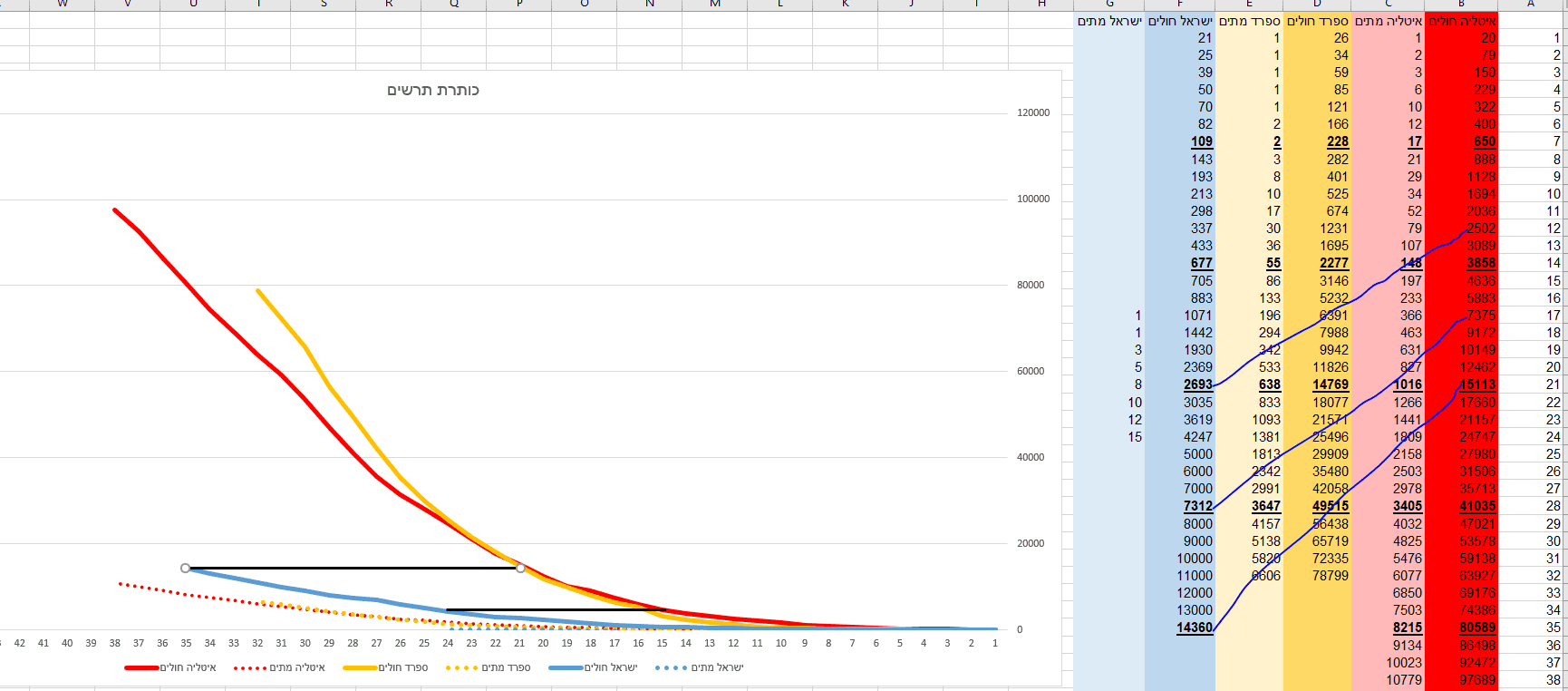
Task: Select row header 21
Action: pyautogui.click(x=1533, y=384)
